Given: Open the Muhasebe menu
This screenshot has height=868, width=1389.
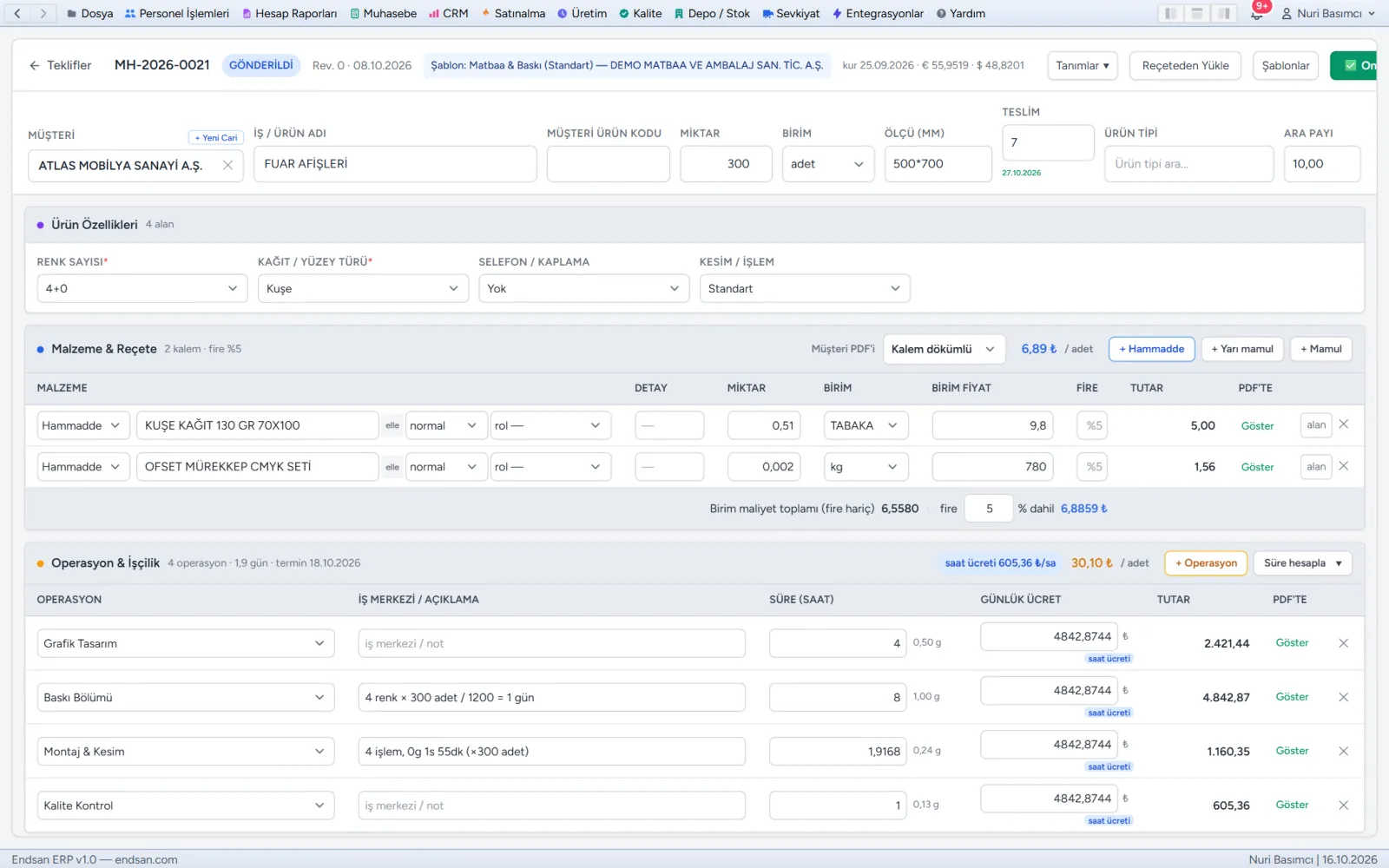Looking at the screenshot, I should click(x=383, y=13).
